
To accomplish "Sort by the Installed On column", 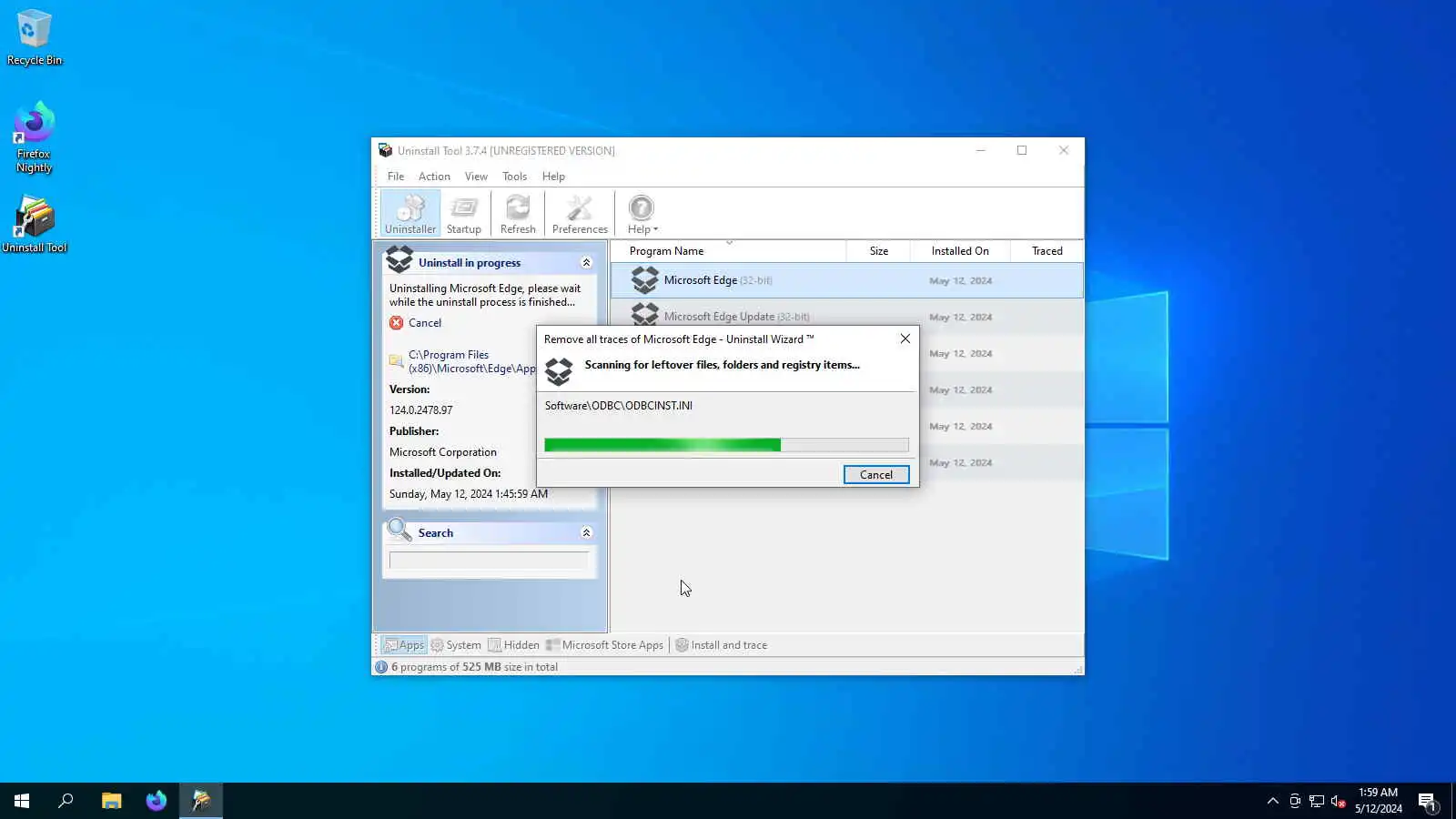I will [x=960, y=251].
